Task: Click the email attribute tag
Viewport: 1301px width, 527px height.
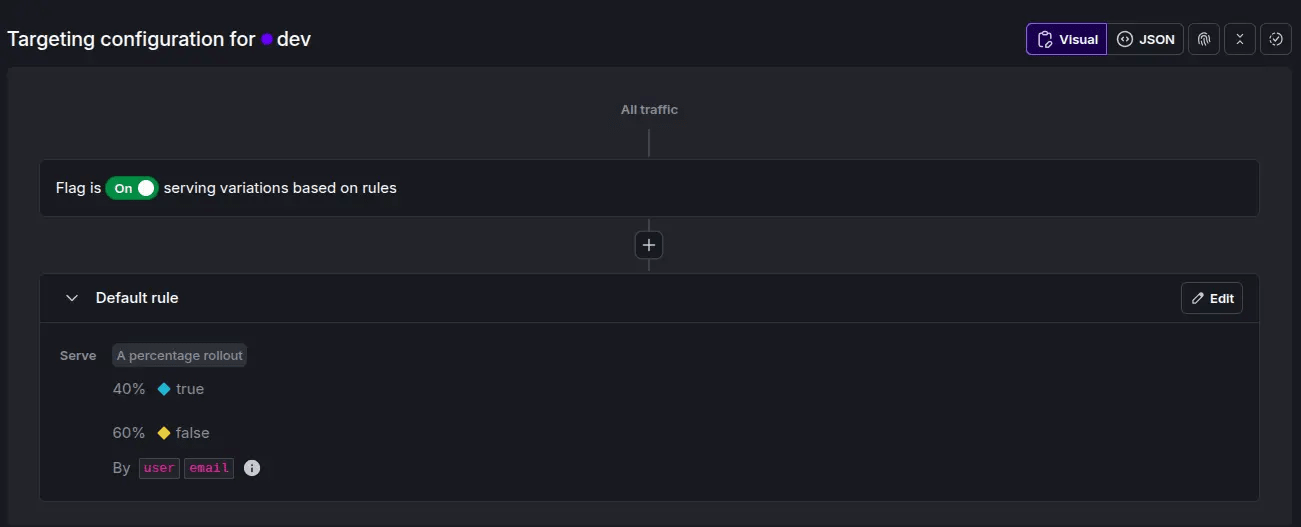Action: (209, 468)
